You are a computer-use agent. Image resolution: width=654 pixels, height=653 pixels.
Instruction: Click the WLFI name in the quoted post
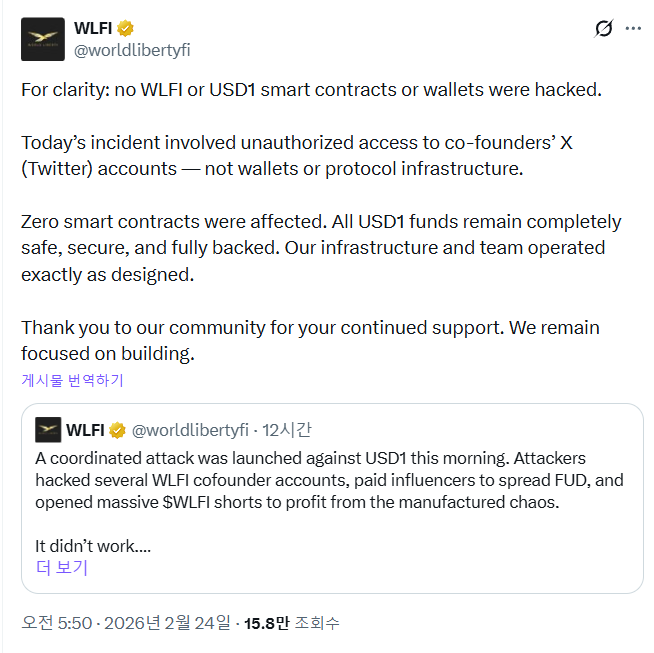(85, 430)
